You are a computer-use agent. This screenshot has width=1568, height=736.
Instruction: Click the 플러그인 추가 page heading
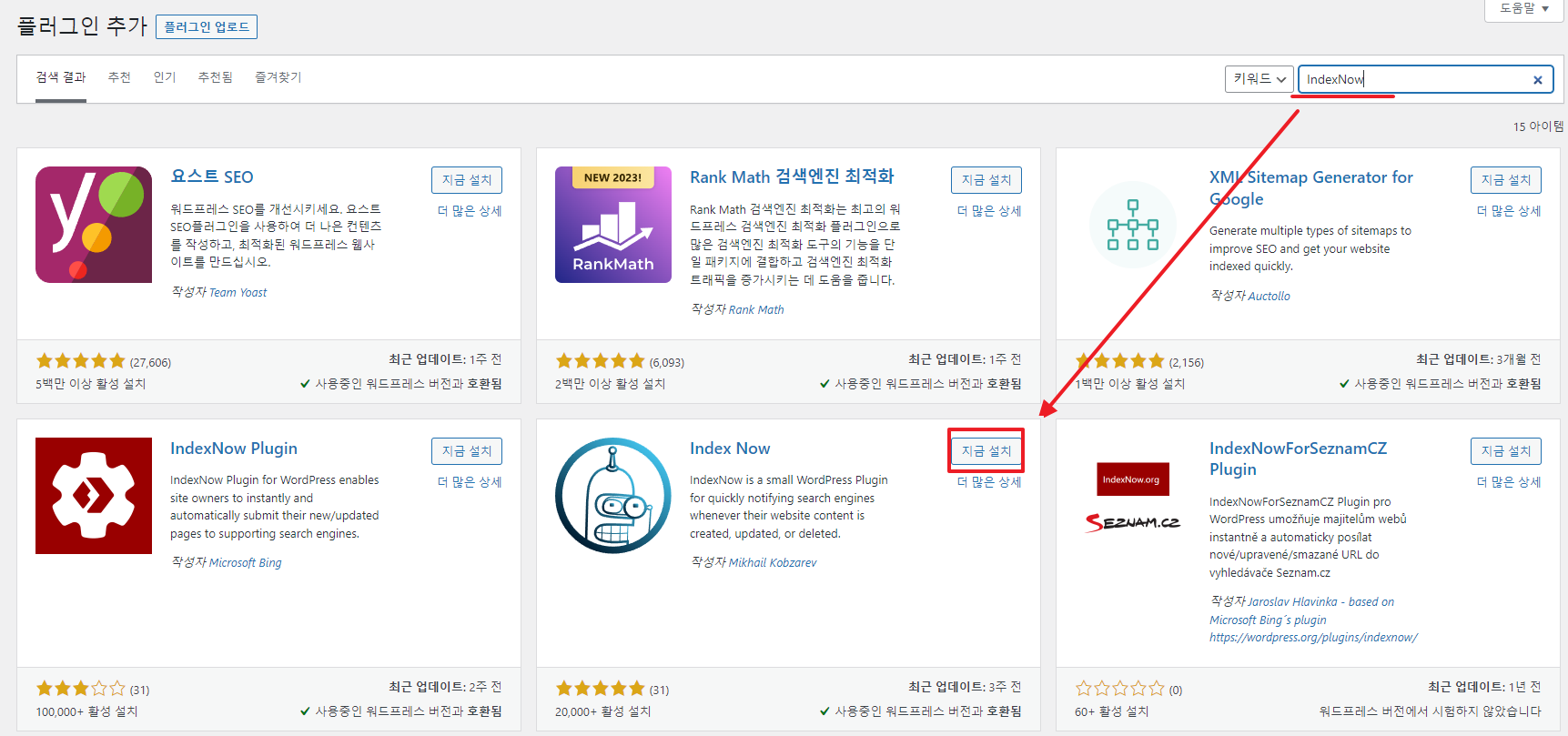coord(82,25)
